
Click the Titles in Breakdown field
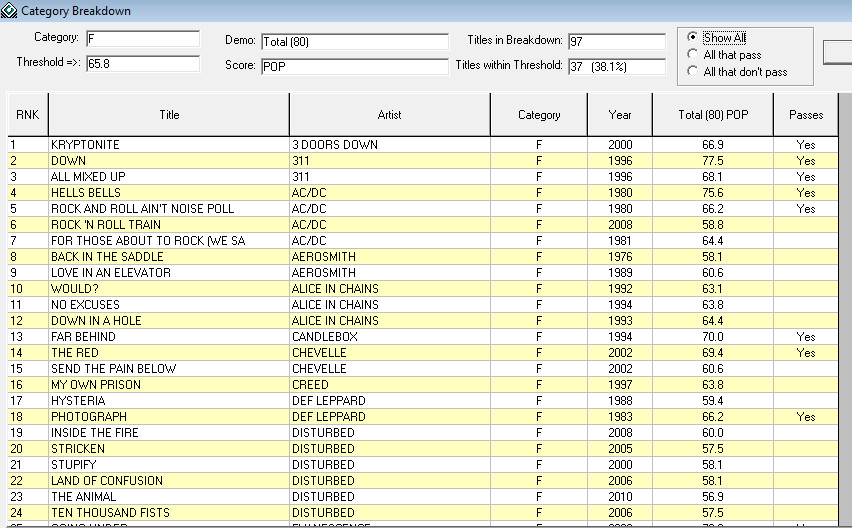coord(616,42)
